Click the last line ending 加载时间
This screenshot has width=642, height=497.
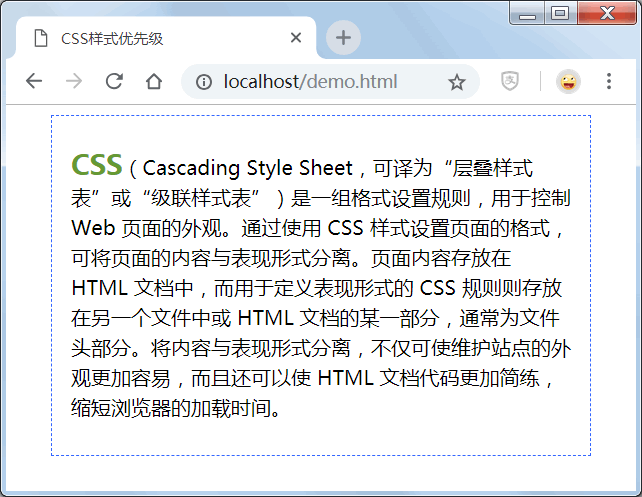point(174,408)
